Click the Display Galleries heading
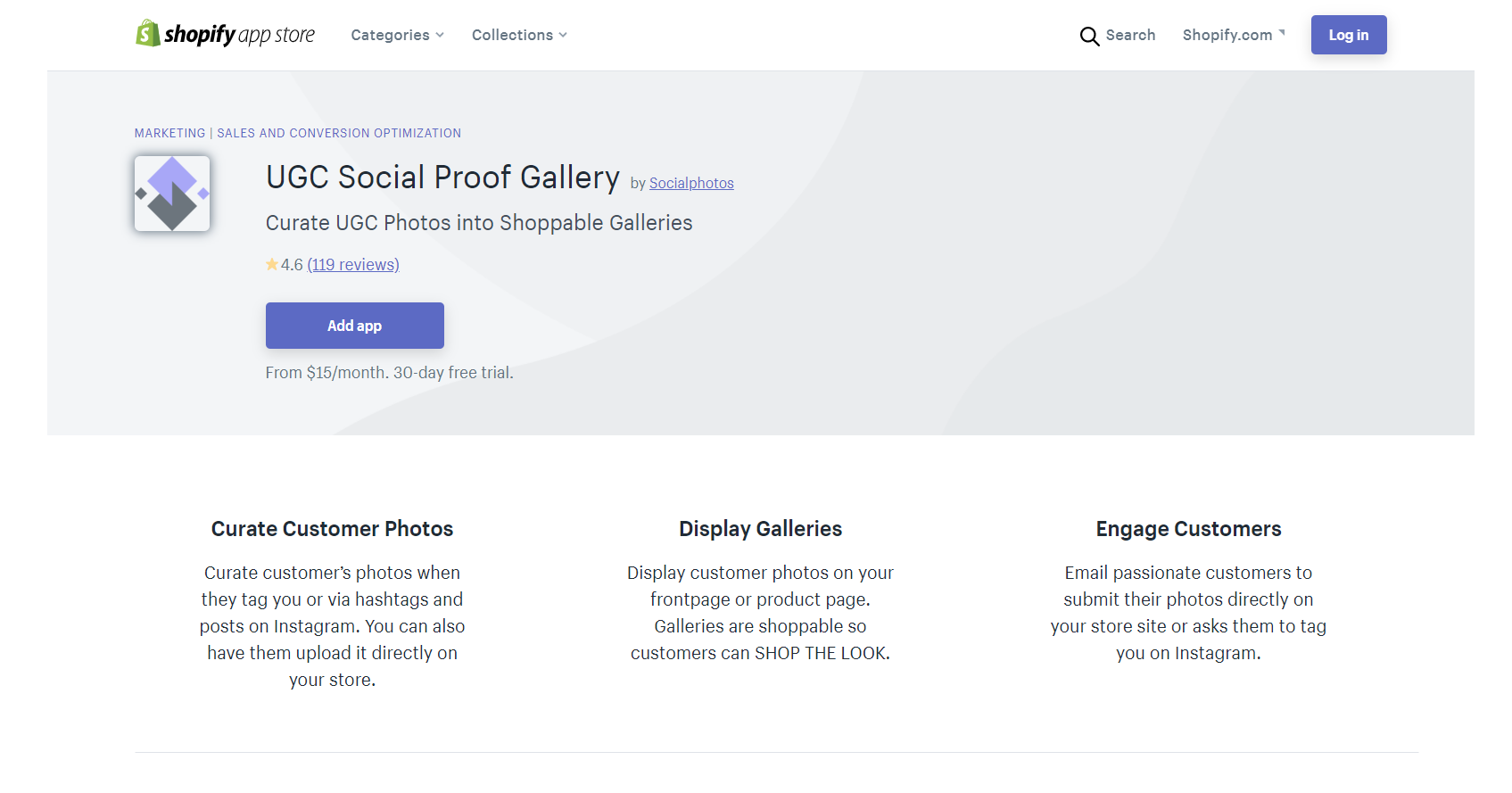1512x793 pixels. point(760,529)
